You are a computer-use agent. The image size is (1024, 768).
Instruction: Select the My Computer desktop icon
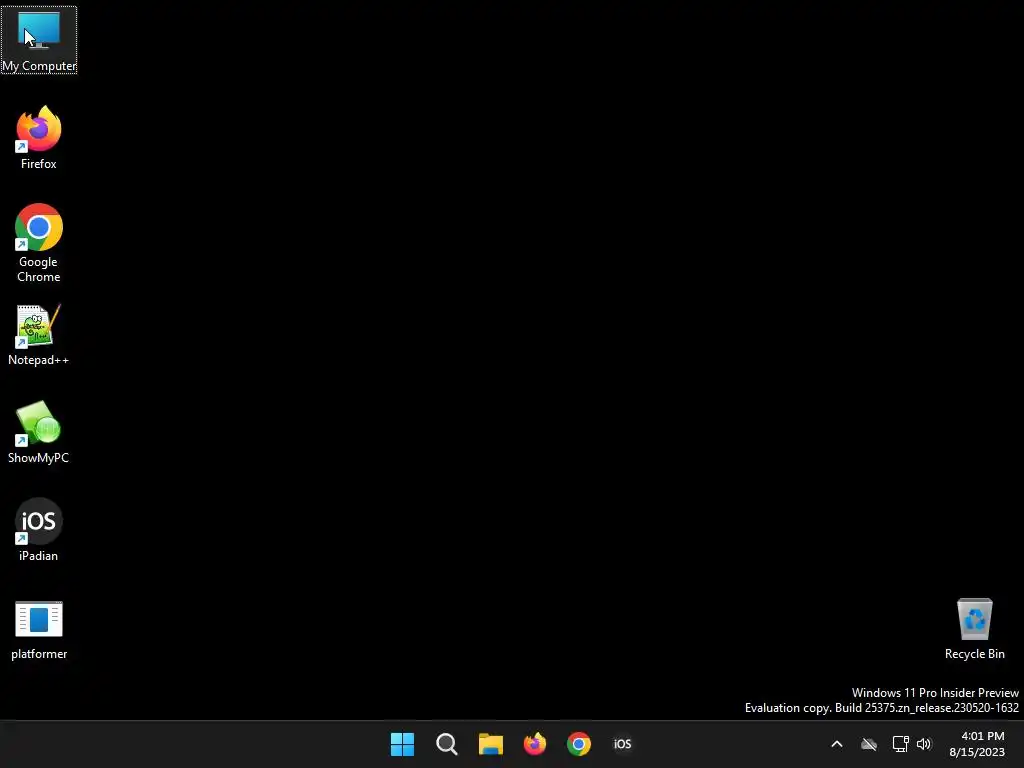coord(39,40)
